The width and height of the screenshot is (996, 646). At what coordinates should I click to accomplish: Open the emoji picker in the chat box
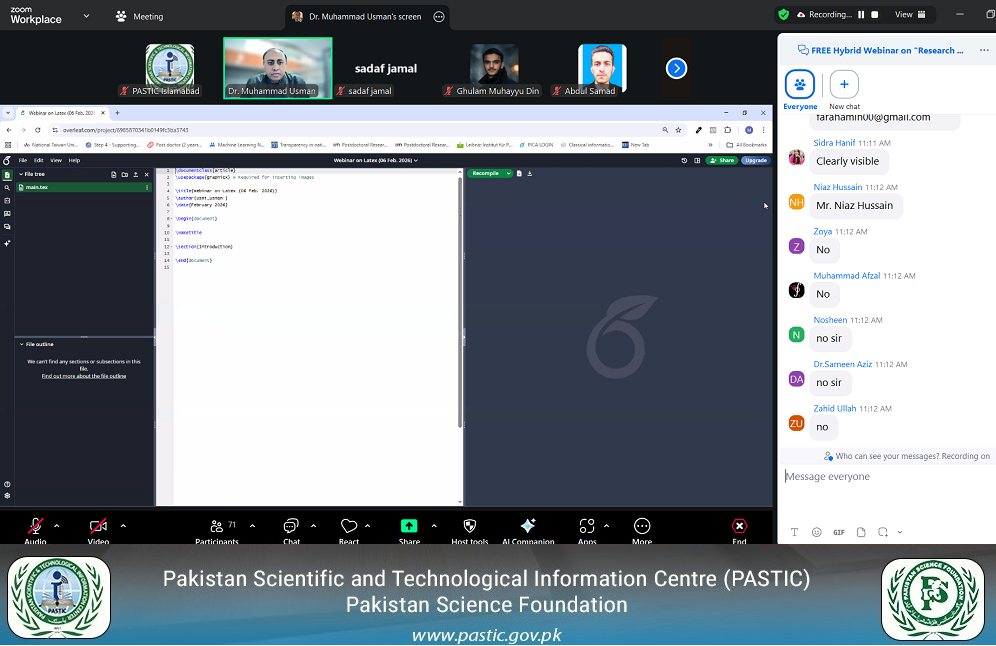point(816,531)
